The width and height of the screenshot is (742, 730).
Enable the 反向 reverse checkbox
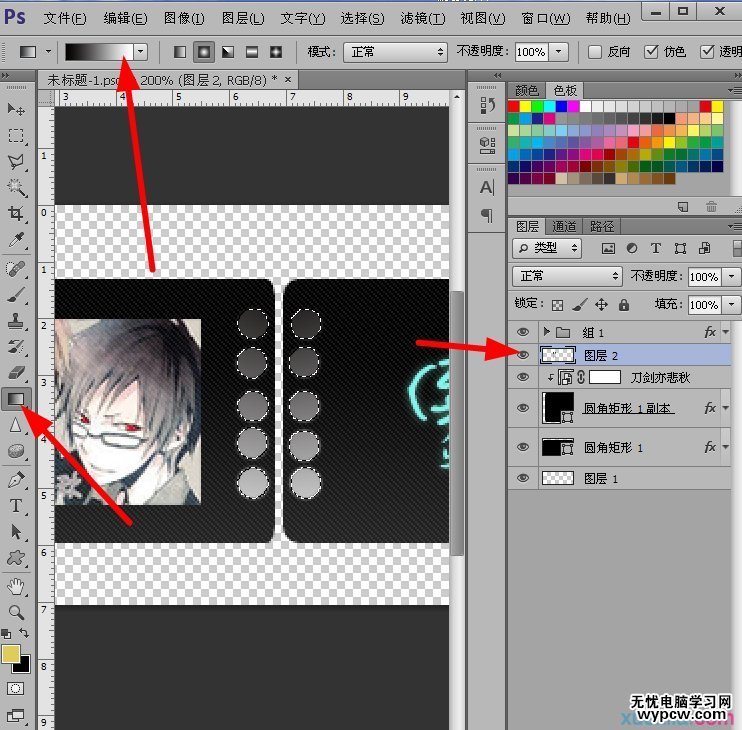tap(595, 52)
